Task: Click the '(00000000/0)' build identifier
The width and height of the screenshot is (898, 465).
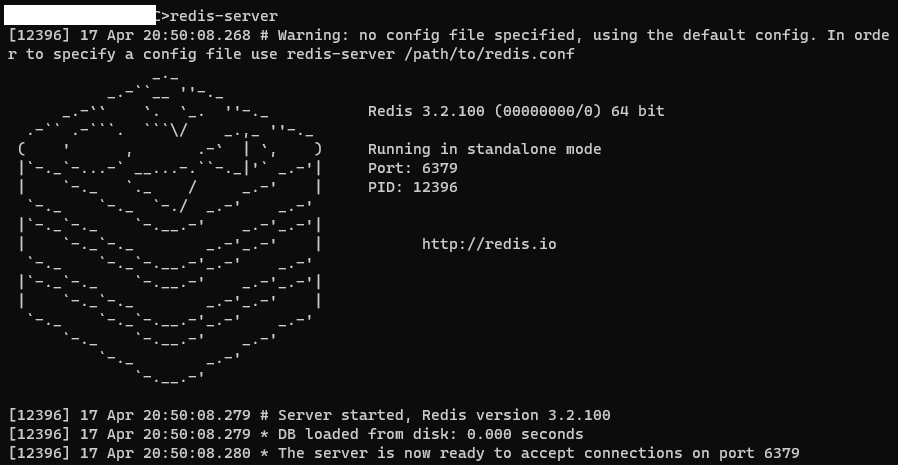Action: (548, 111)
